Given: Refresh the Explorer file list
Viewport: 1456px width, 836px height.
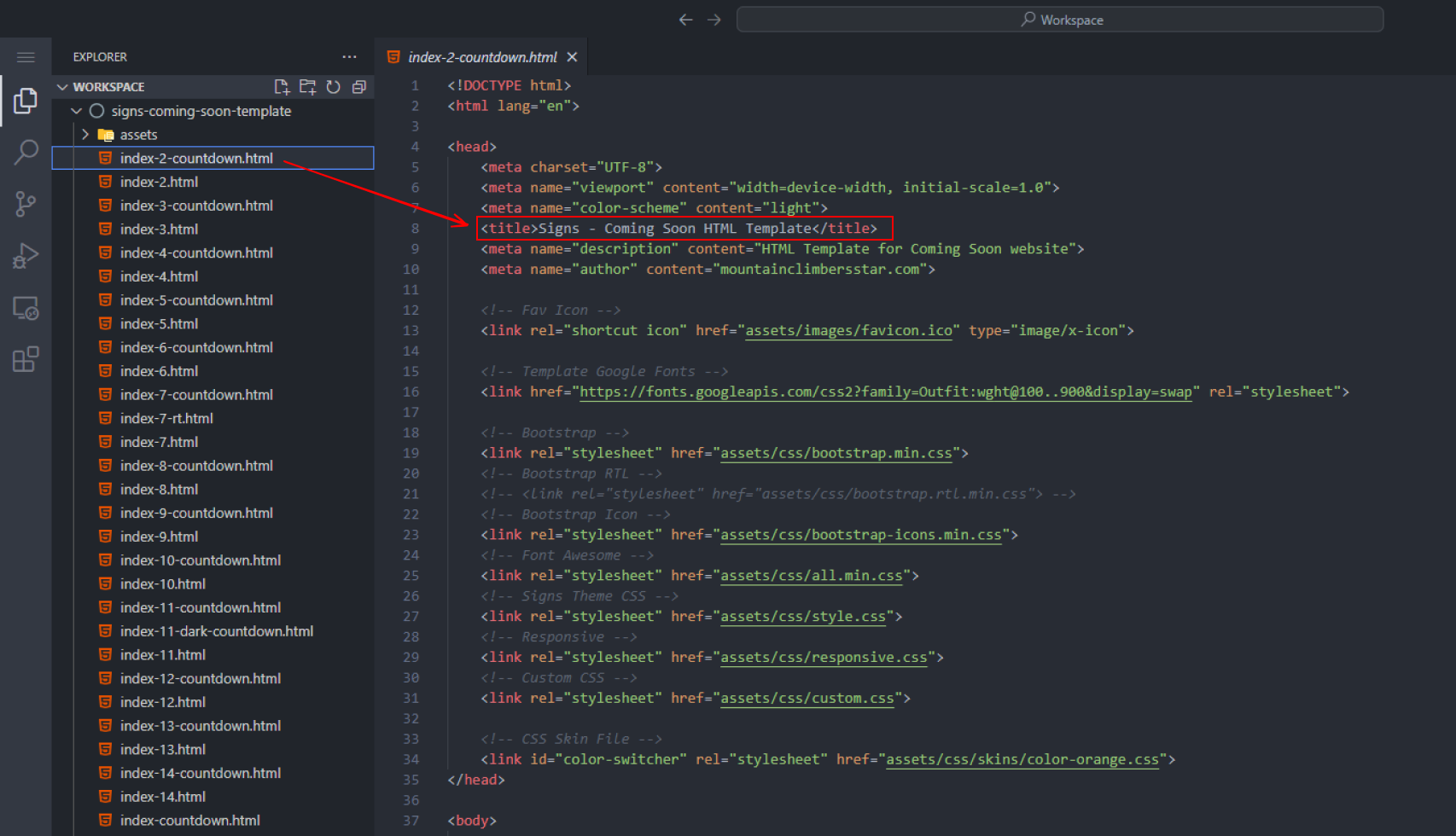Looking at the screenshot, I should [x=334, y=87].
